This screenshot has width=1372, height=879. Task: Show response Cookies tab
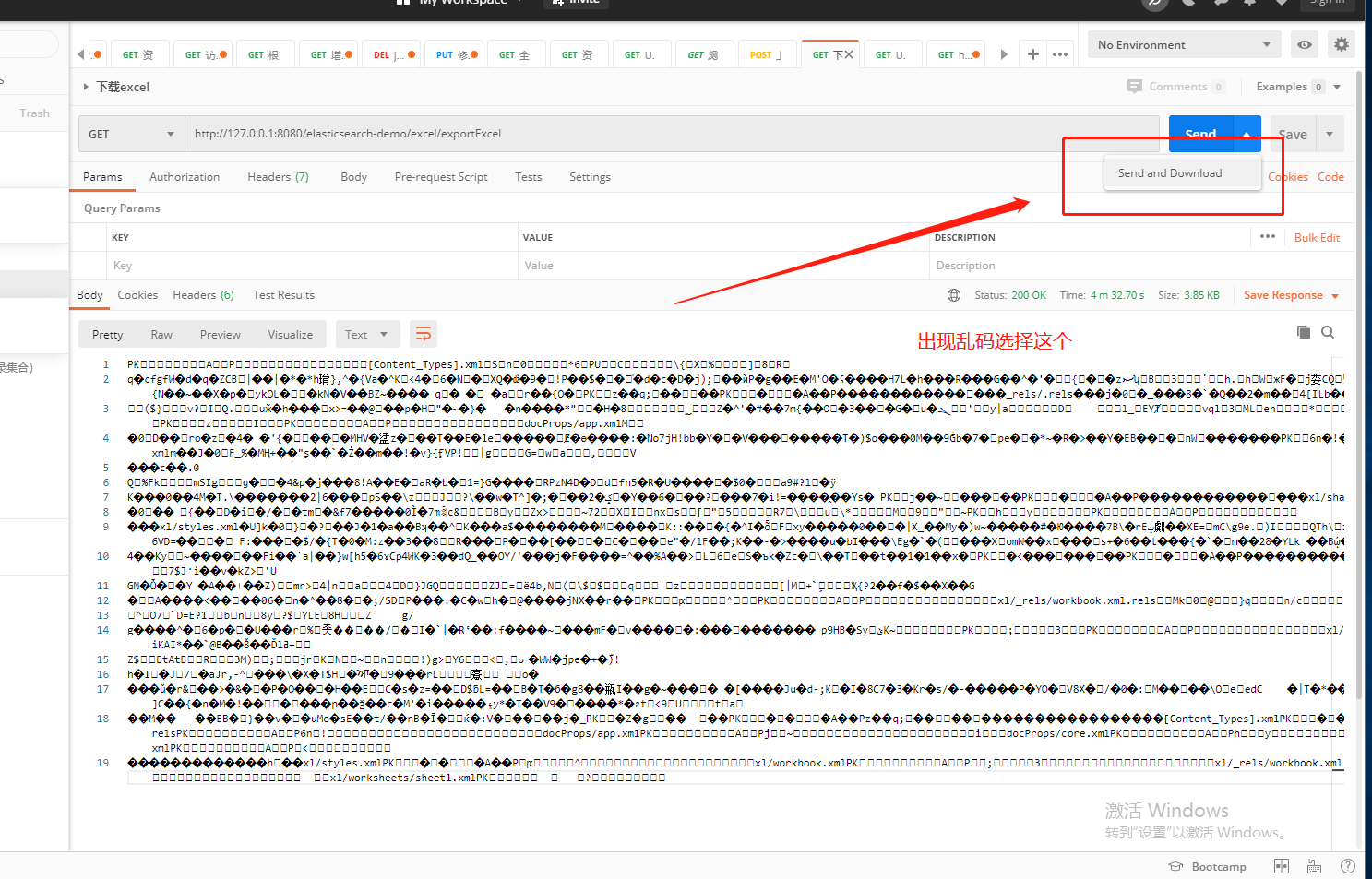(137, 295)
